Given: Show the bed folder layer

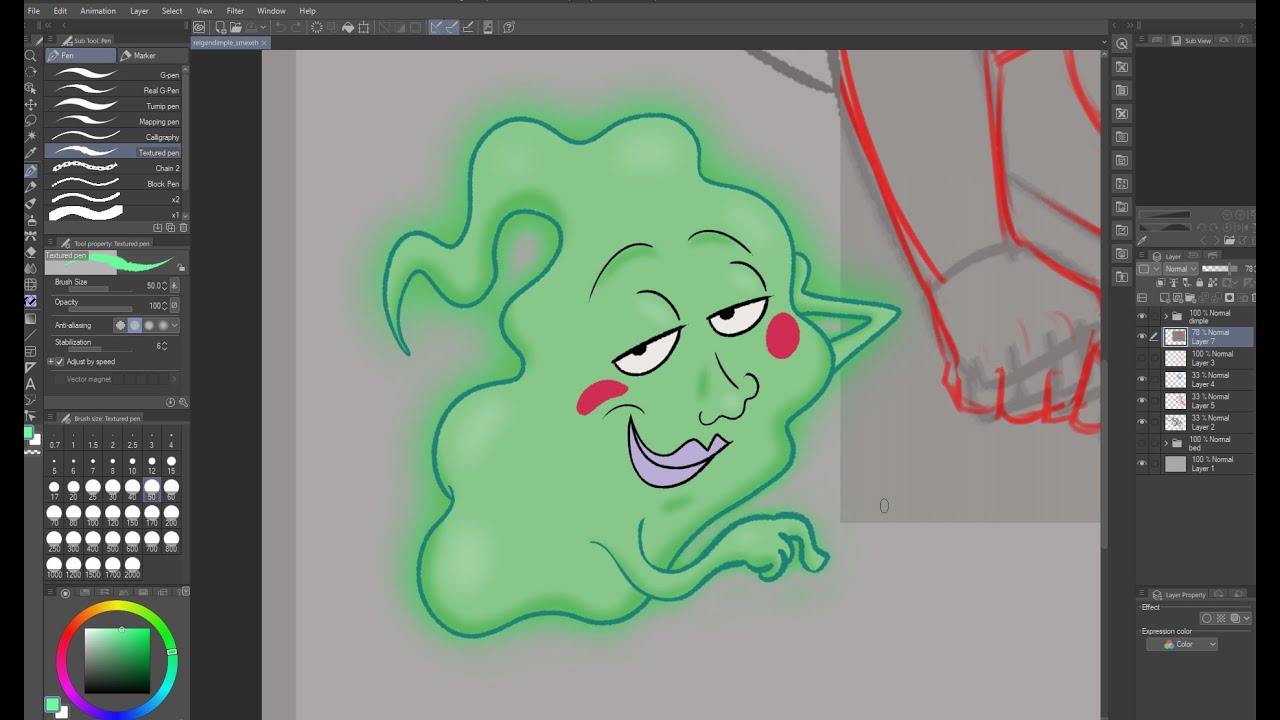Looking at the screenshot, I should tap(1142, 442).
